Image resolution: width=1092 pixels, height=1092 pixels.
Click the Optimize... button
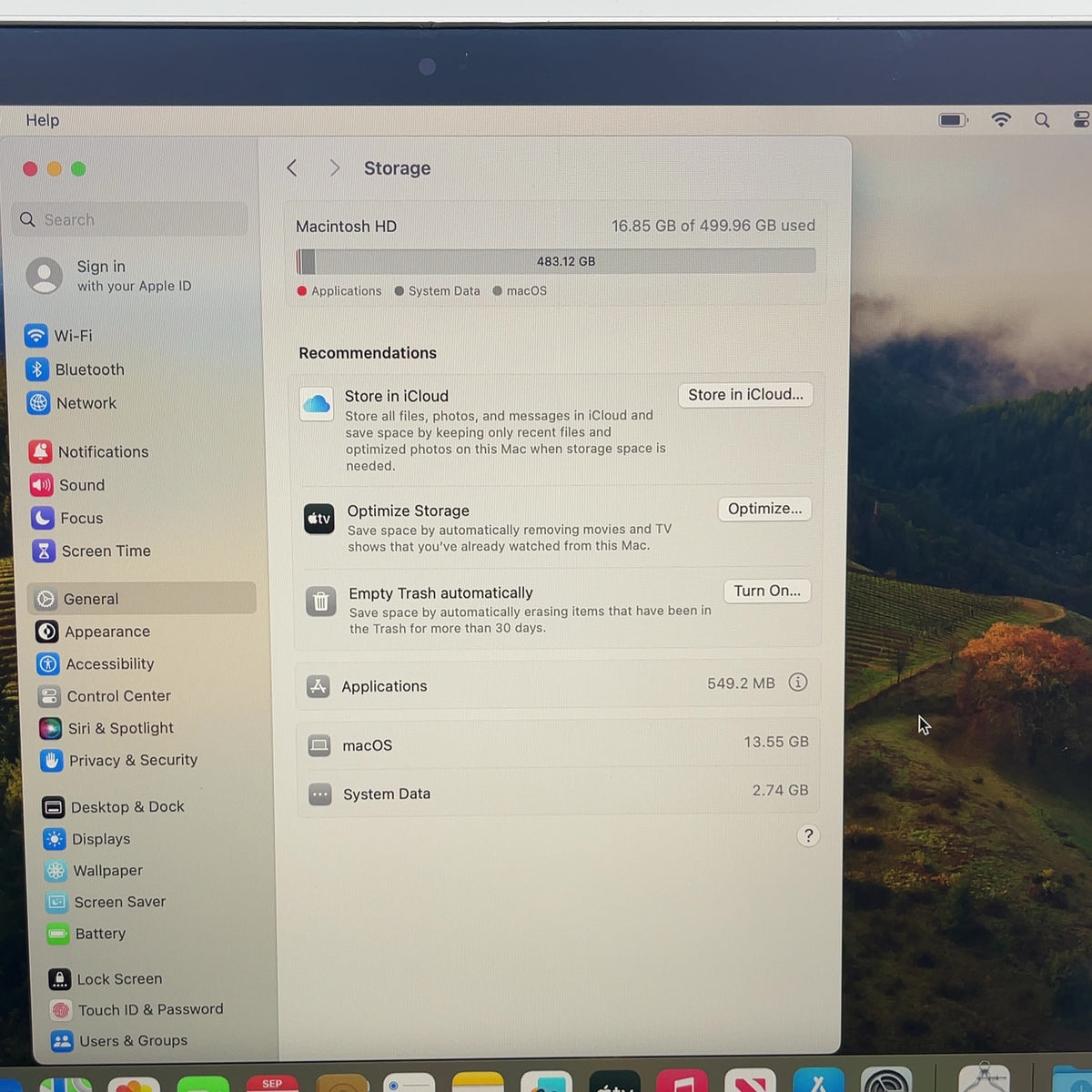tap(764, 509)
